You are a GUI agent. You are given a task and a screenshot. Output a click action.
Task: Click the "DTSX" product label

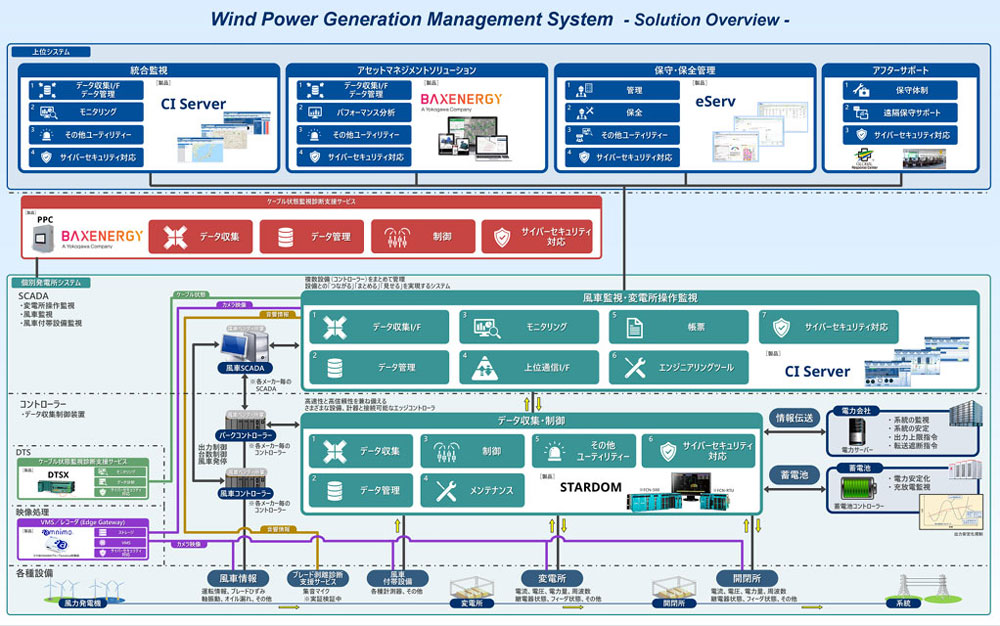click(58, 475)
